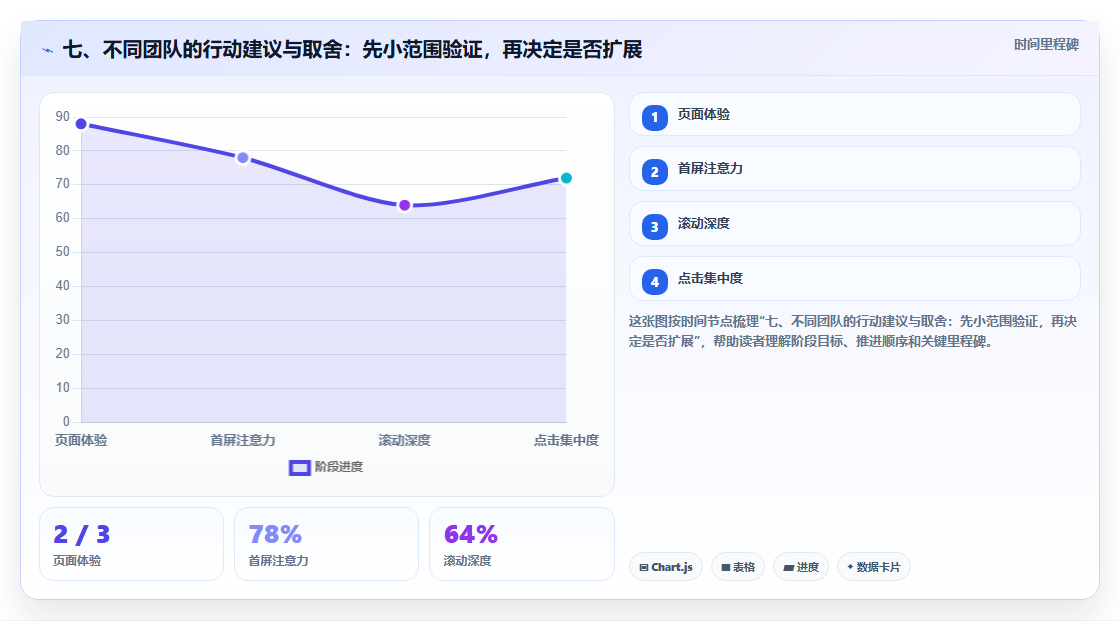This screenshot has width=1120, height=621.
Task: Open the 滚动深度 milestone row
Action: pos(854,224)
